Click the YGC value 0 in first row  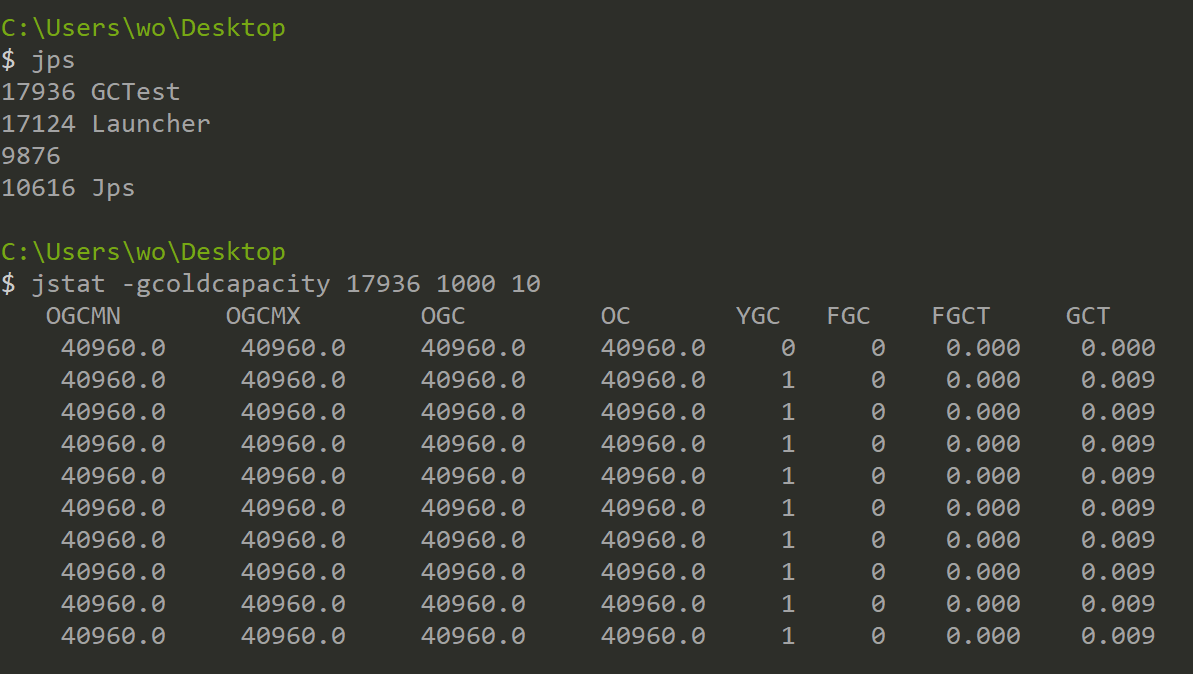point(788,348)
